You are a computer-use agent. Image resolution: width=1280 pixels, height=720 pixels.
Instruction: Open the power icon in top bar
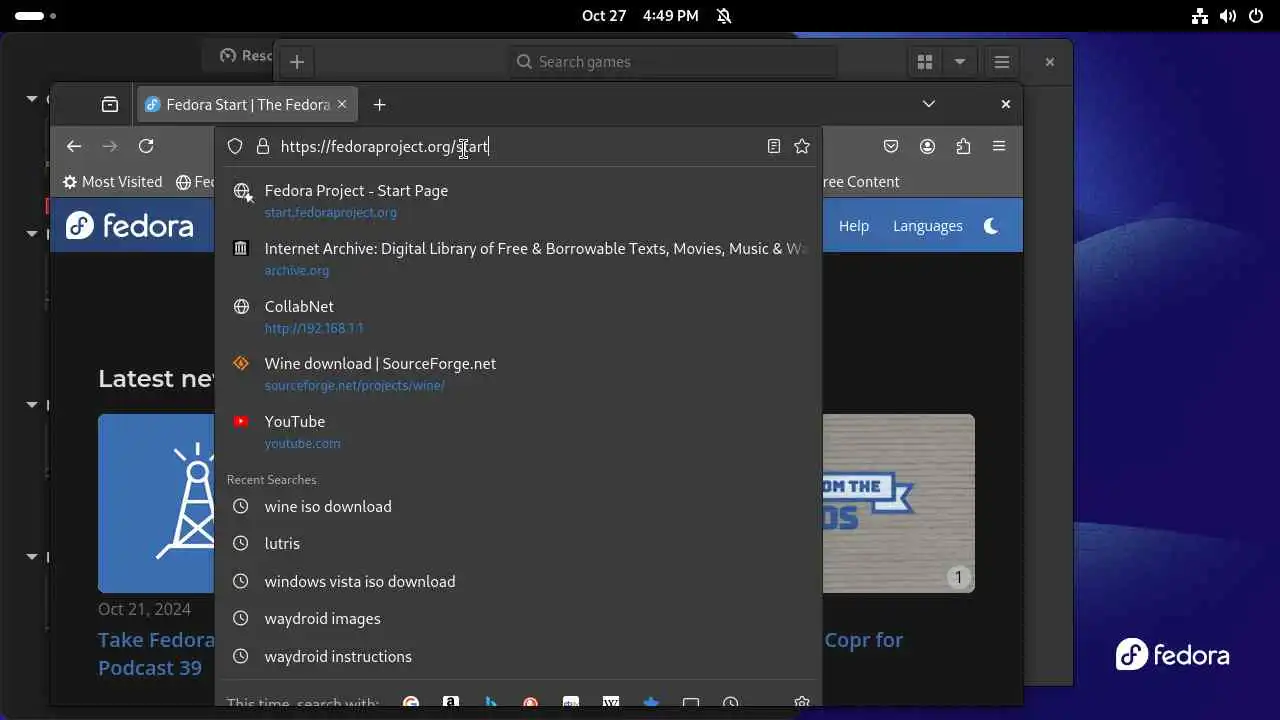[x=1256, y=16]
